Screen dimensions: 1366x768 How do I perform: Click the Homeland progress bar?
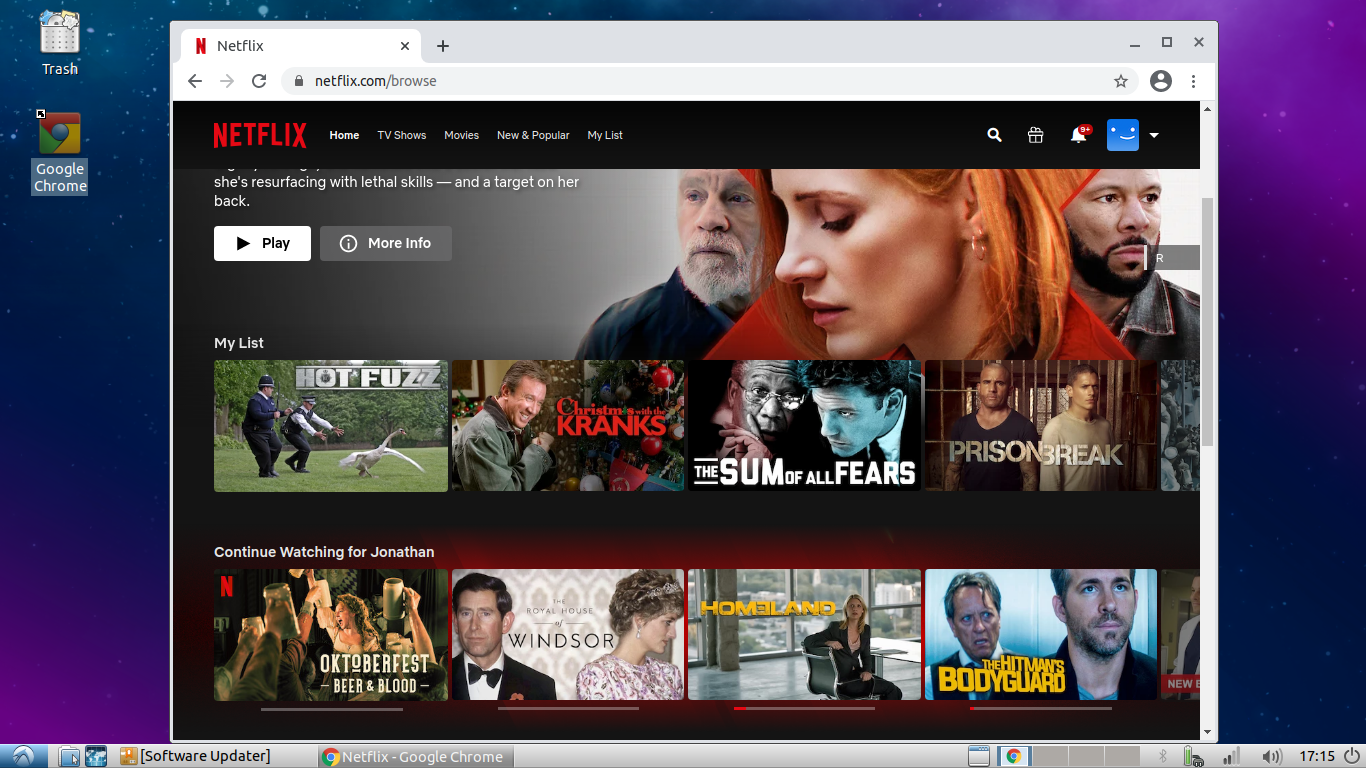coord(804,708)
